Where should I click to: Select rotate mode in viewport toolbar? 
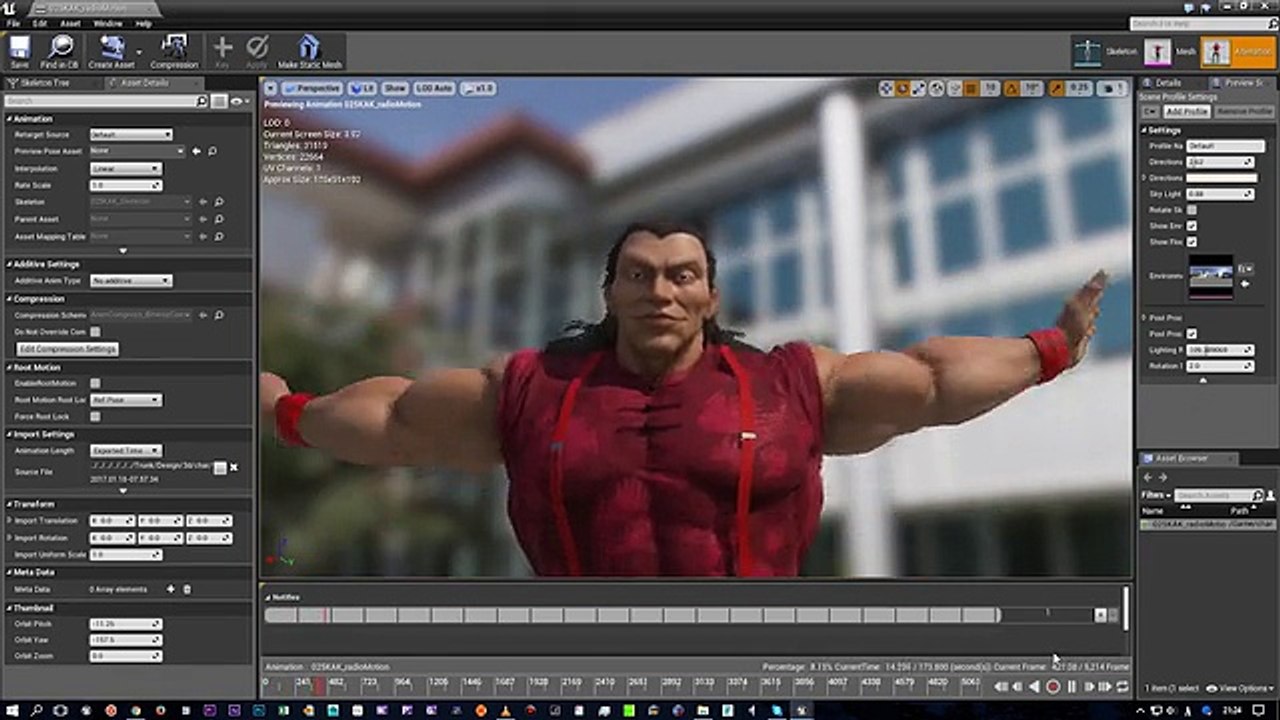click(902, 88)
